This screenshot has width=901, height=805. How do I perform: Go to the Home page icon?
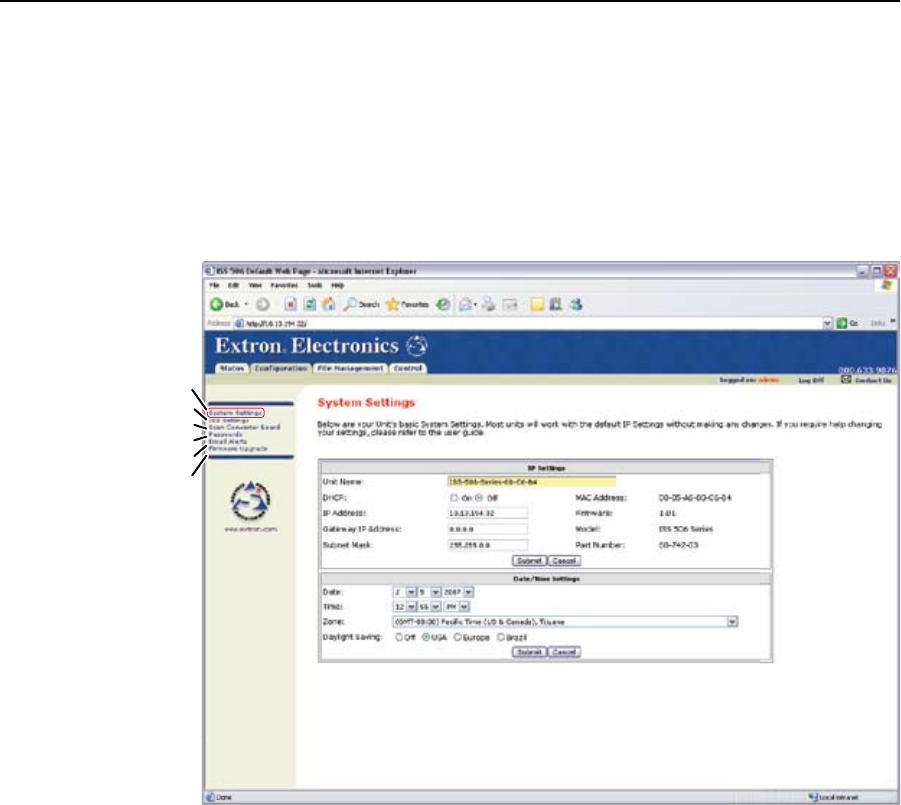click(x=329, y=305)
